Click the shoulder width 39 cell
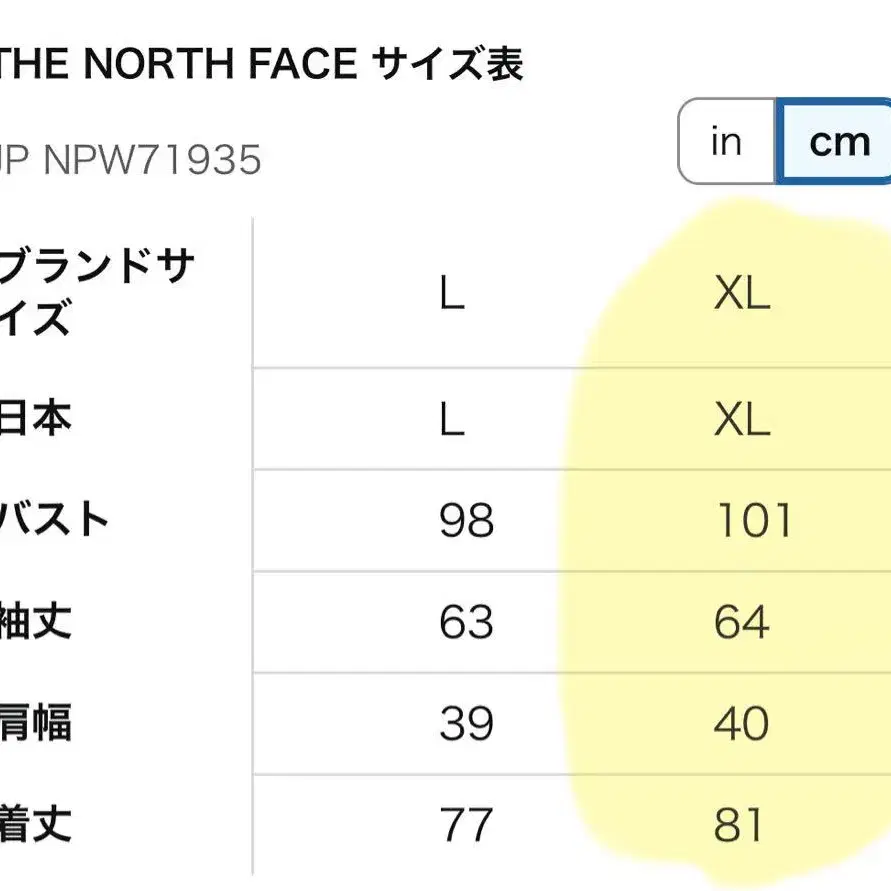The height and width of the screenshot is (891, 891). click(x=466, y=724)
